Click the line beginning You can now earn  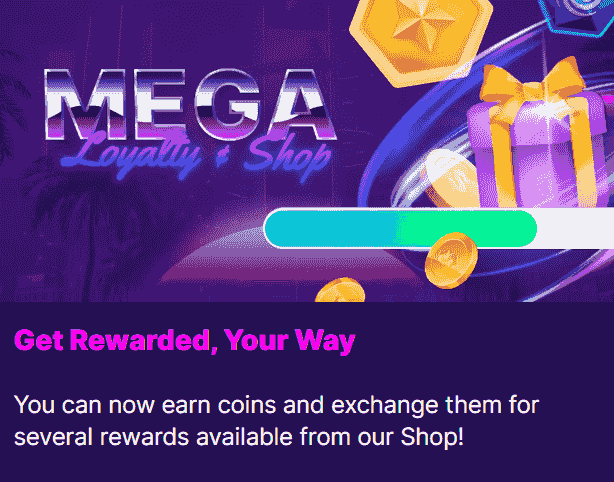pyautogui.click(x=276, y=405)
